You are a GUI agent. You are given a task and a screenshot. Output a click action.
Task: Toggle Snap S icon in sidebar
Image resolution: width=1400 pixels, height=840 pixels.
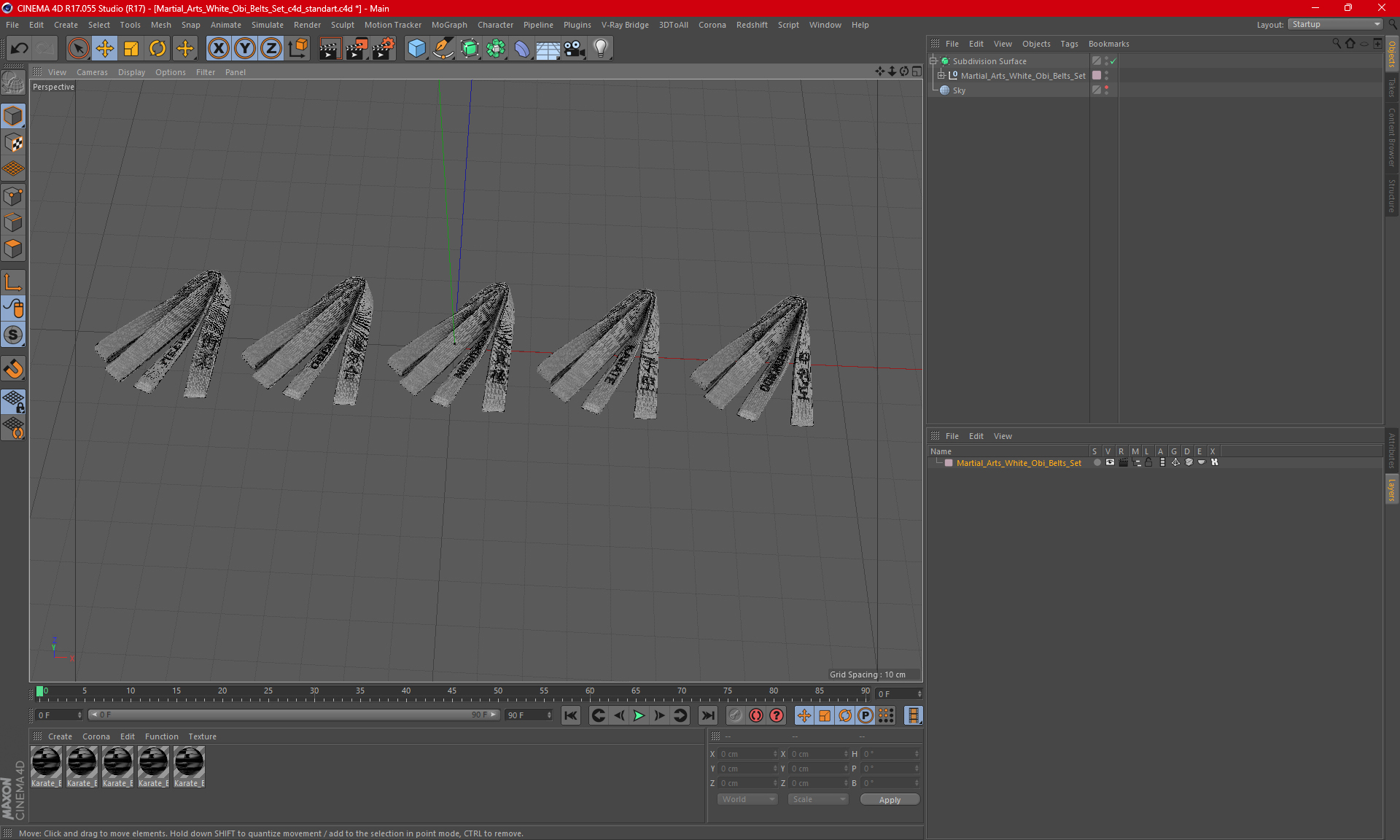[13, 335]
